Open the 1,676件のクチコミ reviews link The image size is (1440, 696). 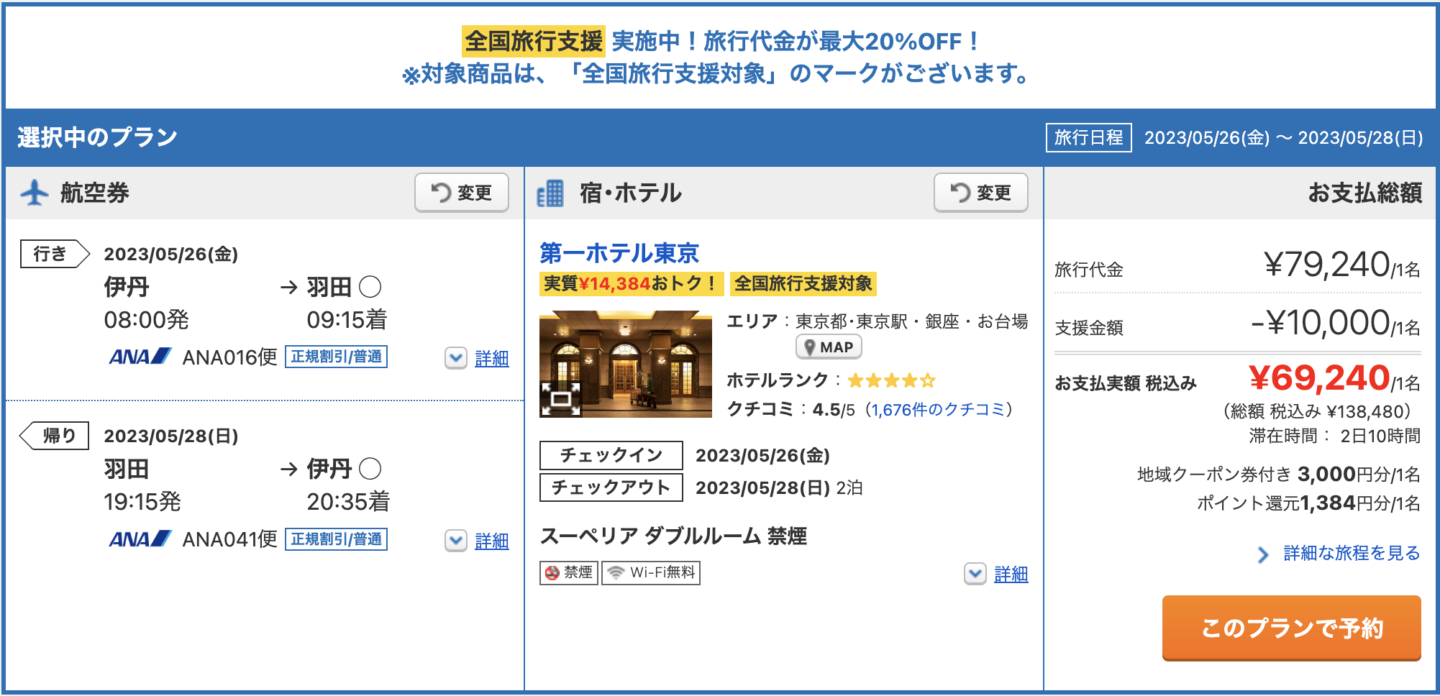point(940,409)
